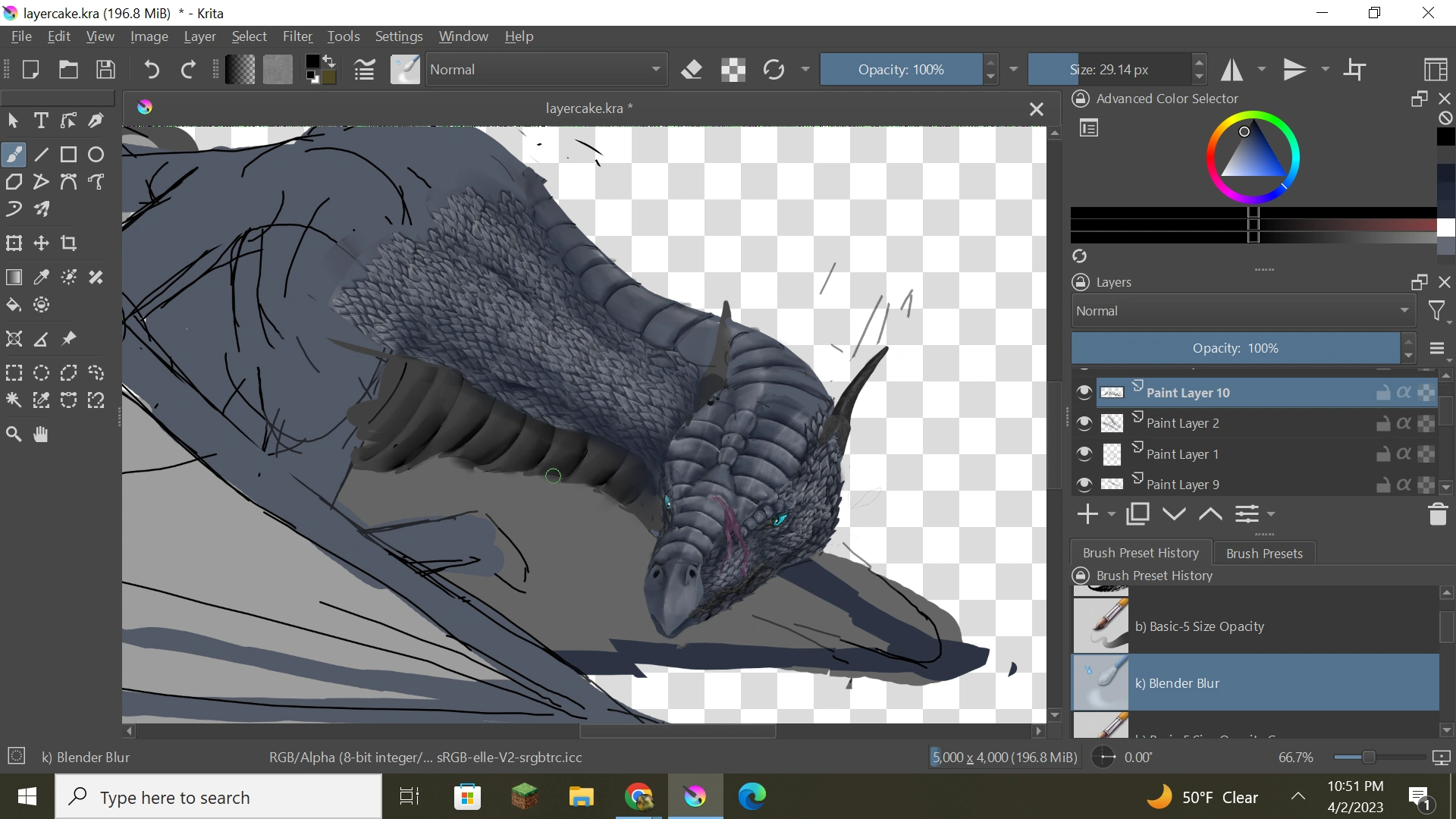Activate the Color Sampler eyedropper tool
This screenshot has width=1456, height=819.
(41, 278)
